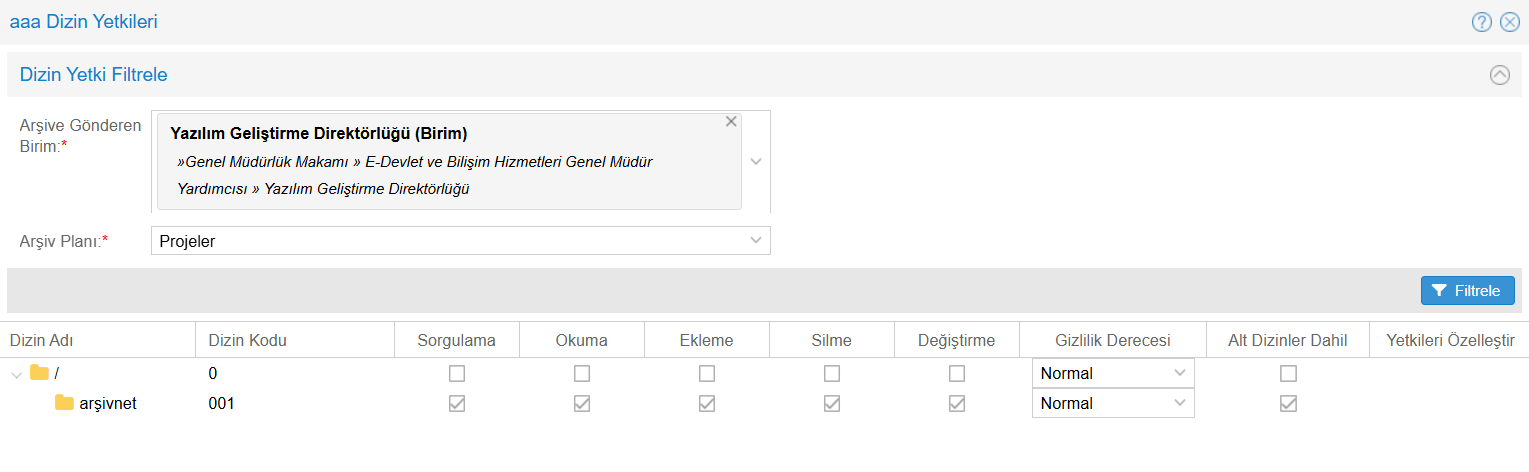
Task: Close the aaa Dizin Yetkileri panel
Action: [x=1509, y=22]
